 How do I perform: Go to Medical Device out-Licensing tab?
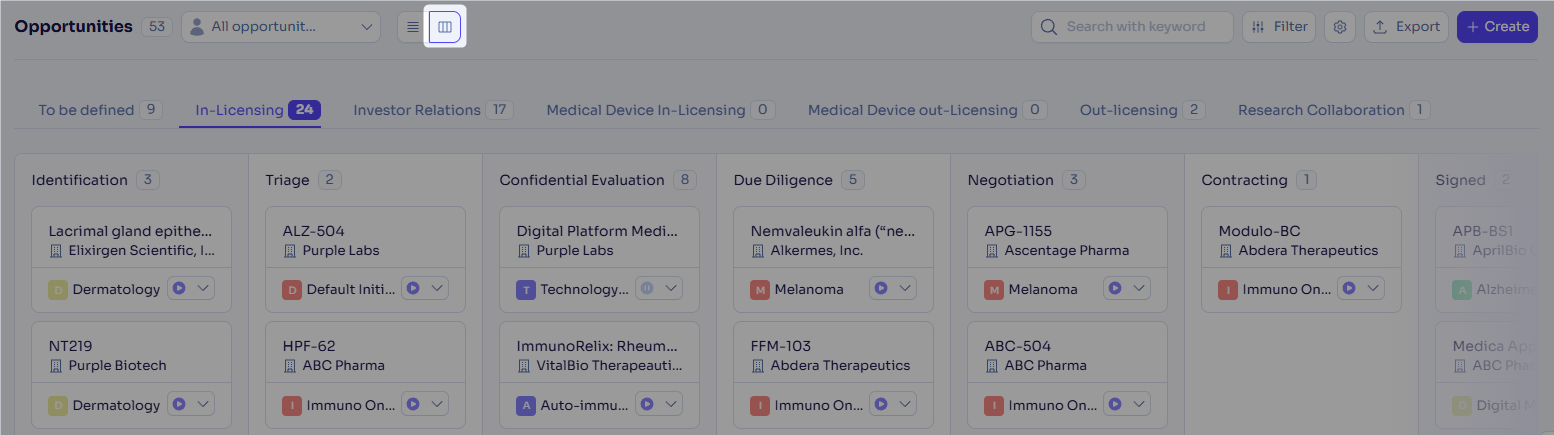click(927, 110)
